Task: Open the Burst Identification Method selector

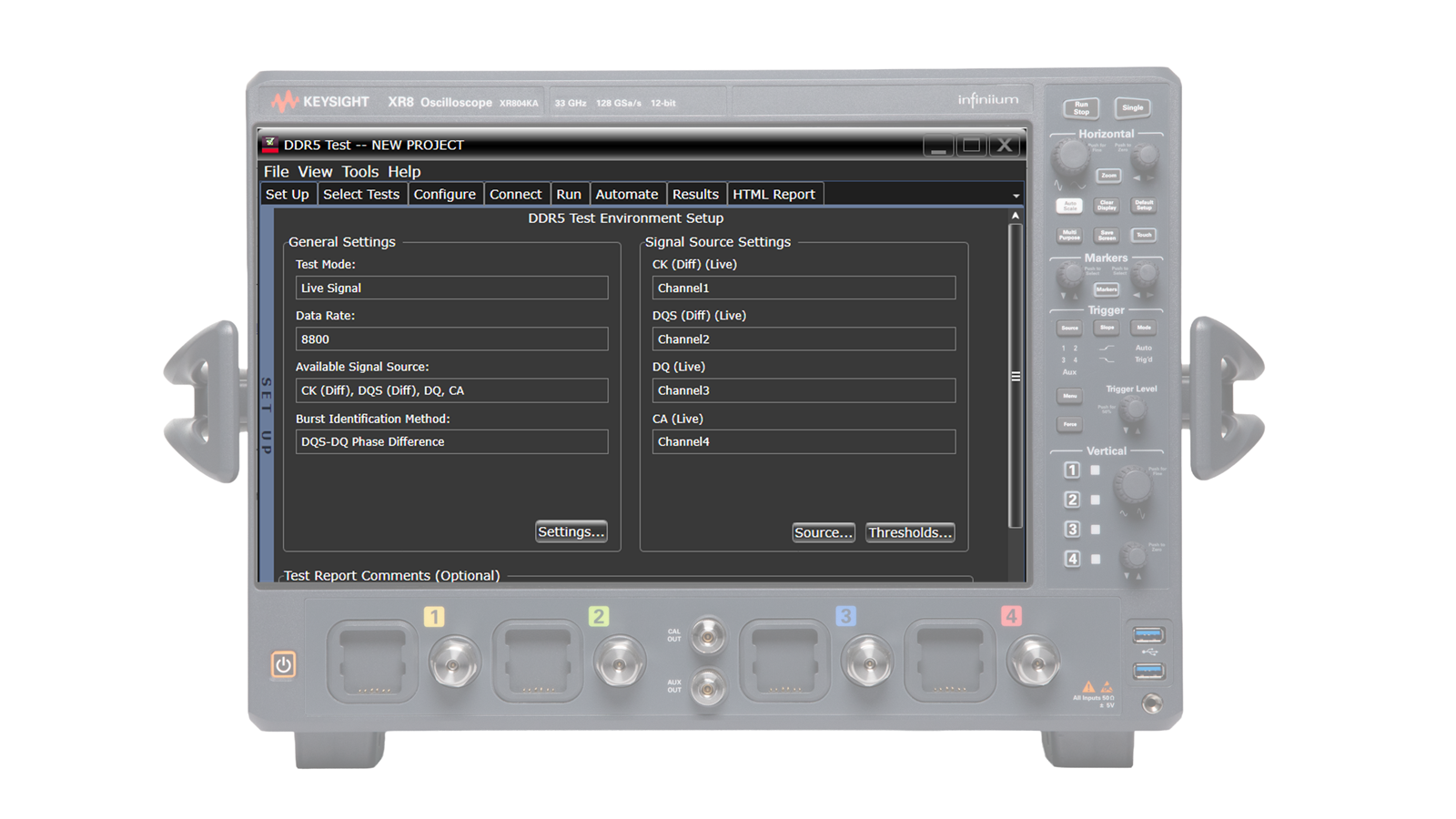Action: point(452,441)
